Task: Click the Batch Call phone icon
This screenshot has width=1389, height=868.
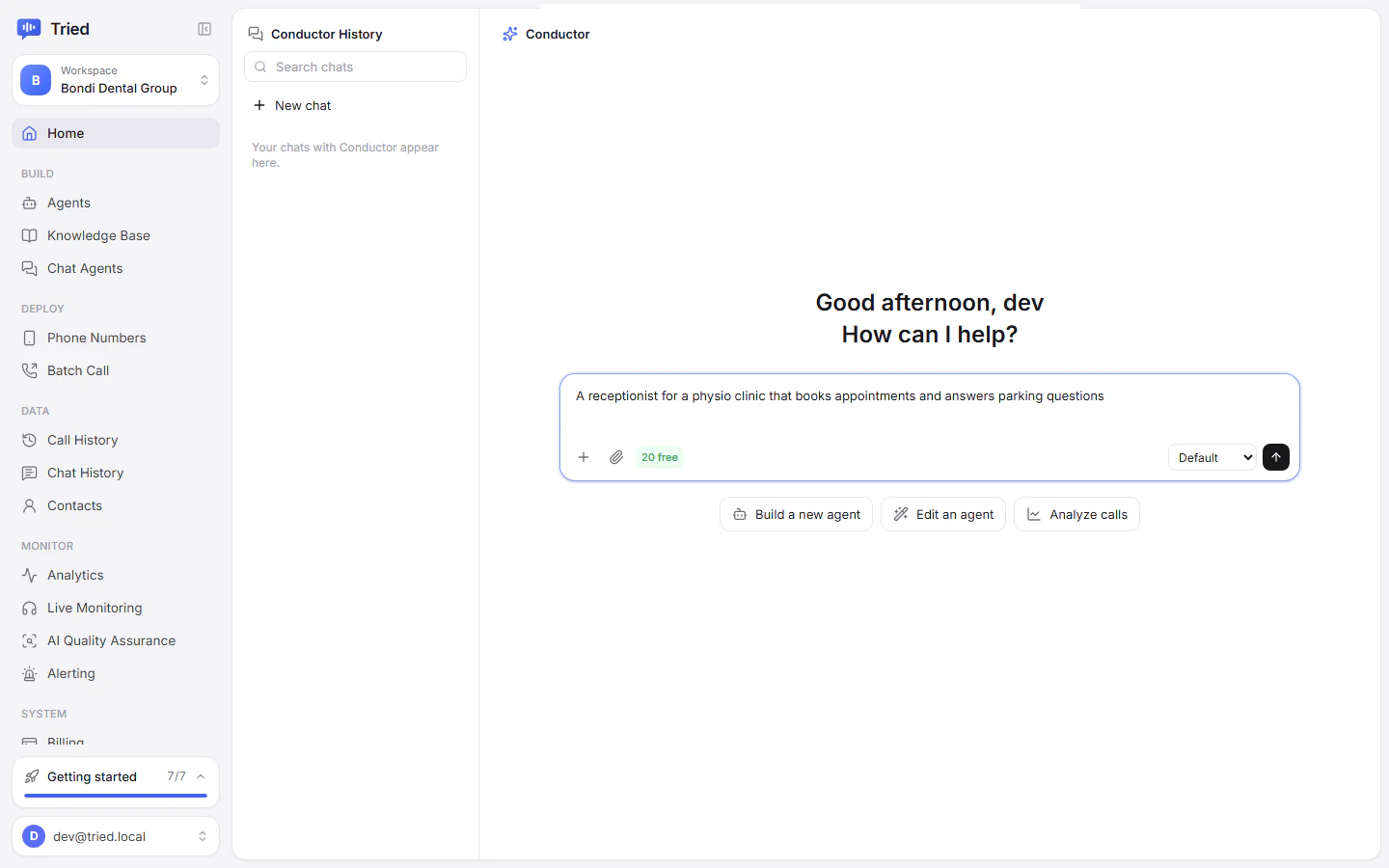Action: pyautogui.click(x=30, y=370)
